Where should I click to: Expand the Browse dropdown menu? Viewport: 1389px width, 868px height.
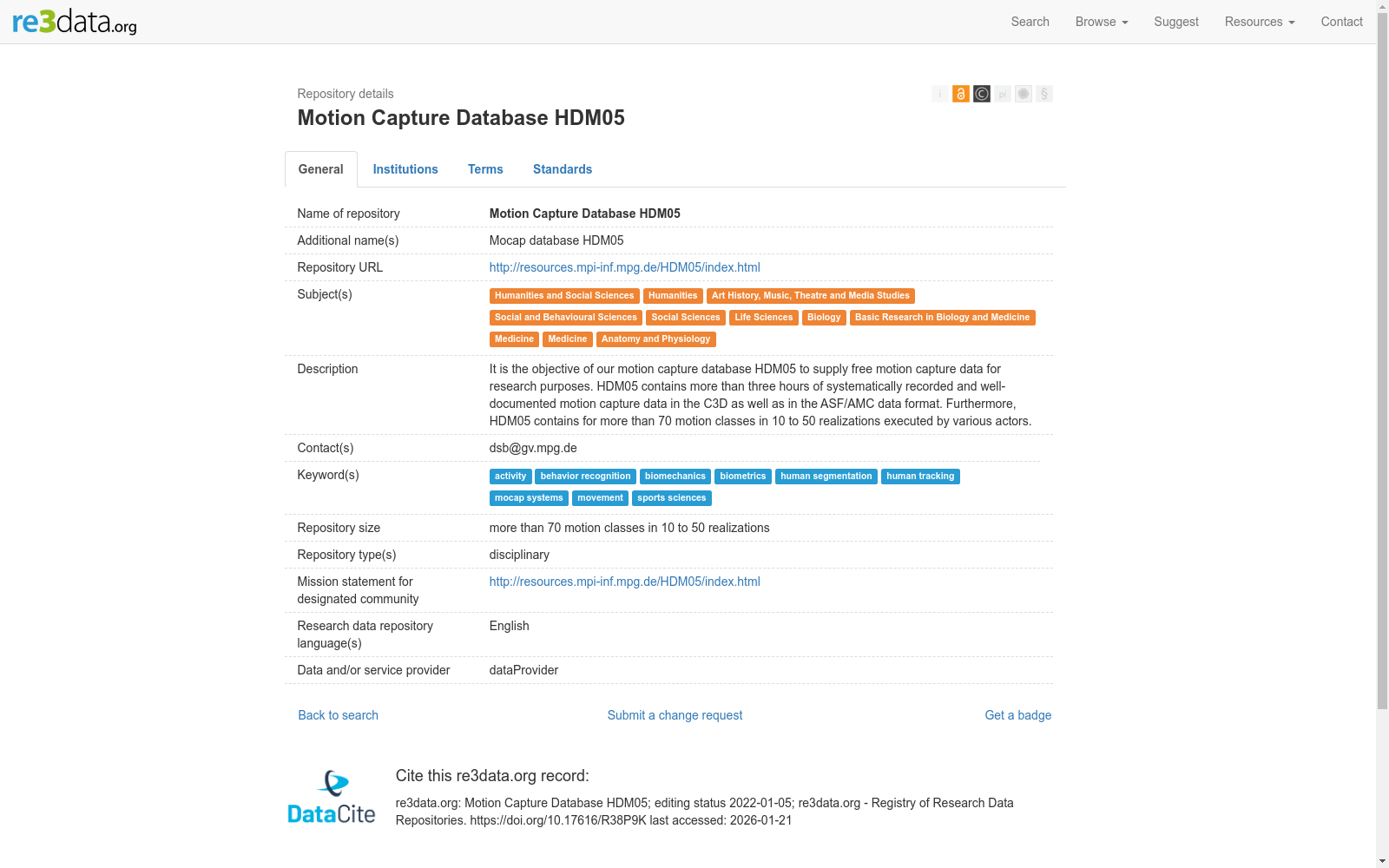pyautogui.click(x=1102, y=22)
